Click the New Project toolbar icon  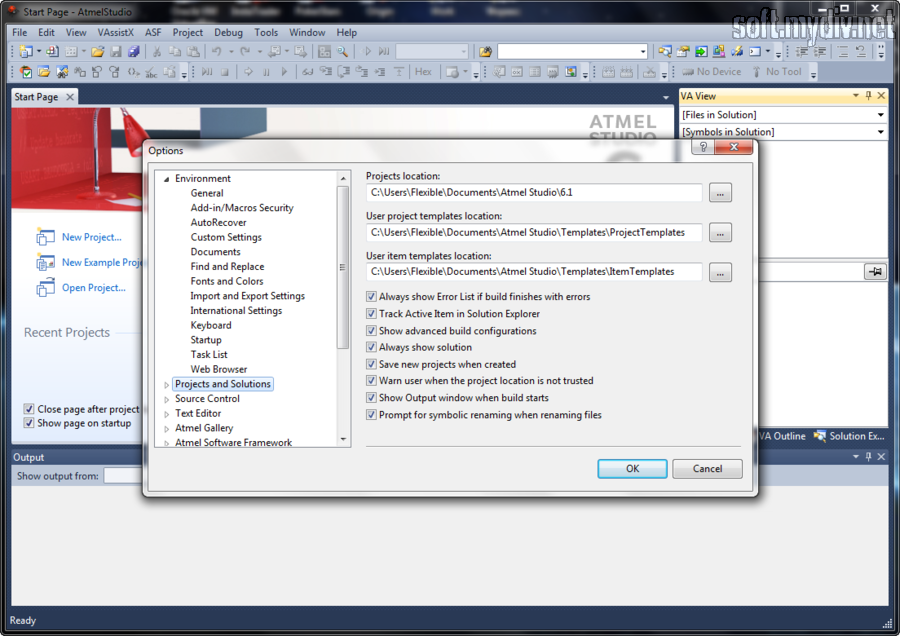[26, 52]
